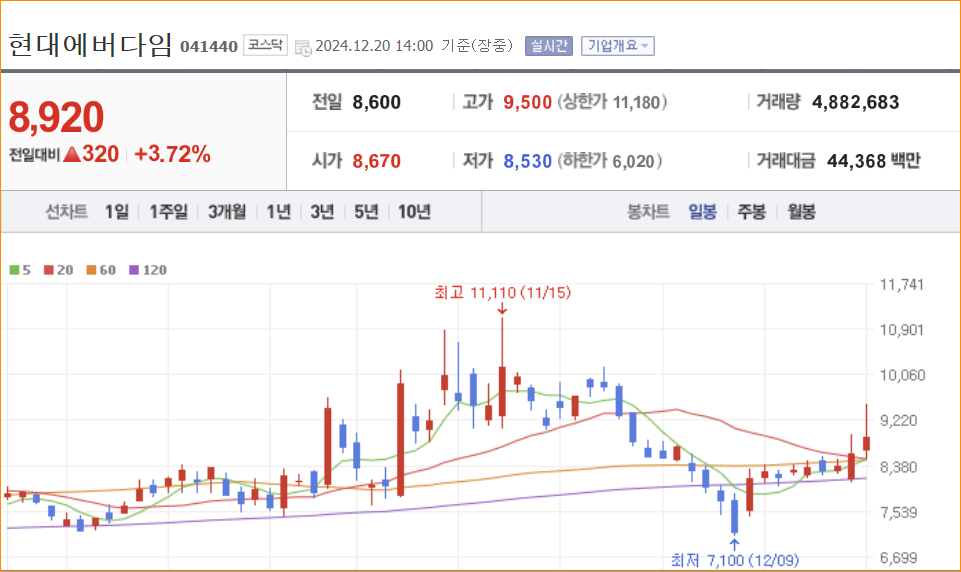Viewport: 961px width, 572px height.
Task: Click the 8,380 y-axis price label
Action: (x=898, y=467)
